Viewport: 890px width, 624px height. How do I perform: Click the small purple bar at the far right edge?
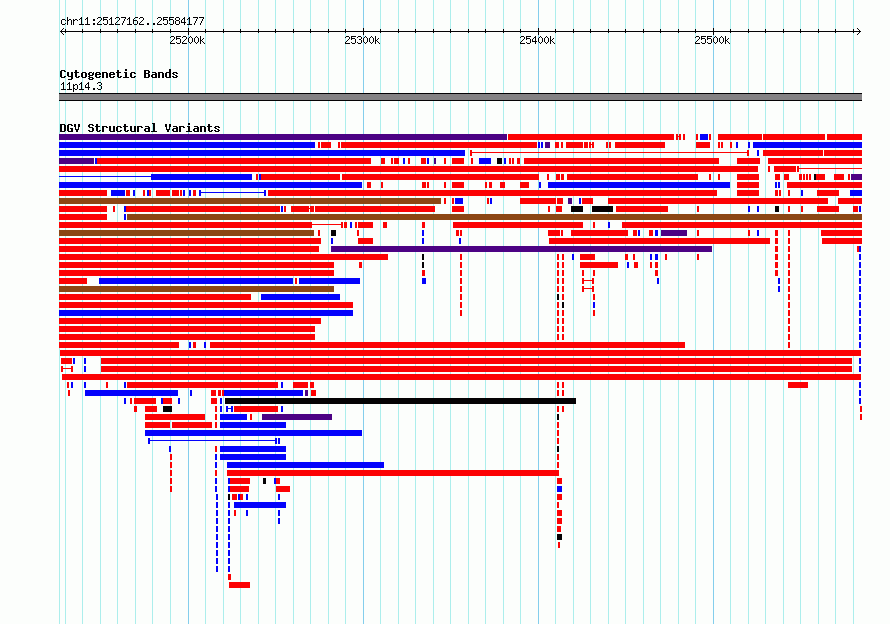856,177
